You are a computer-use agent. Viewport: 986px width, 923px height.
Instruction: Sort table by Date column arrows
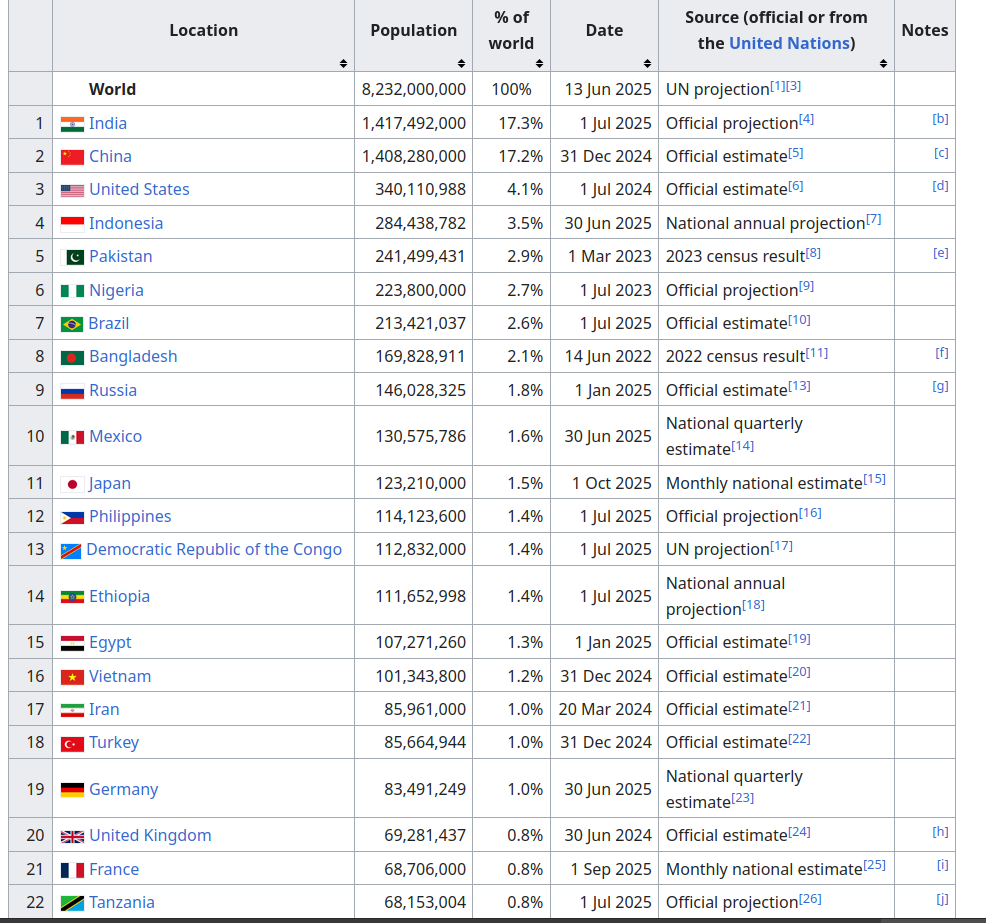pyautogui.click(x=647, y=63)
